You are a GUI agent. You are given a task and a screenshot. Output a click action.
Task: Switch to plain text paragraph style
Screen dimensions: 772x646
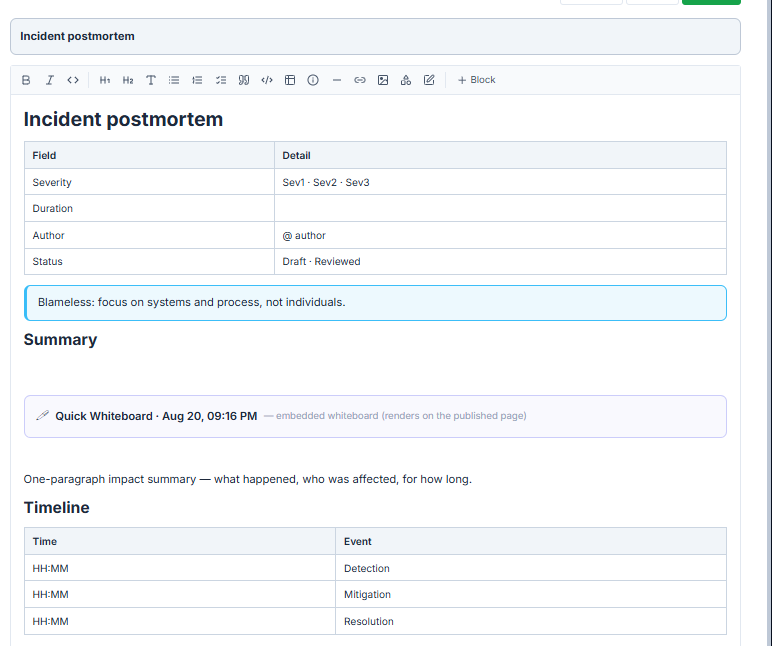coord(151,80)
